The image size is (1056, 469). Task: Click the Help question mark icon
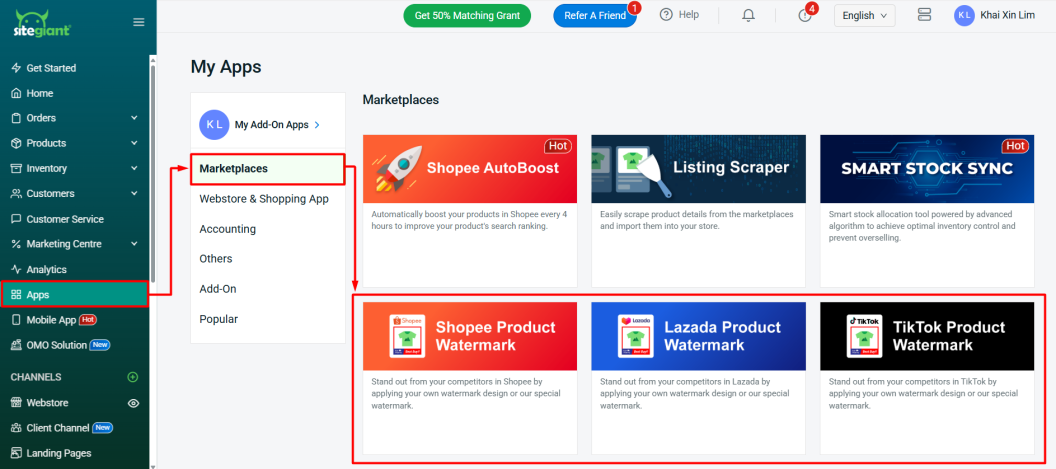click(666, 15)
